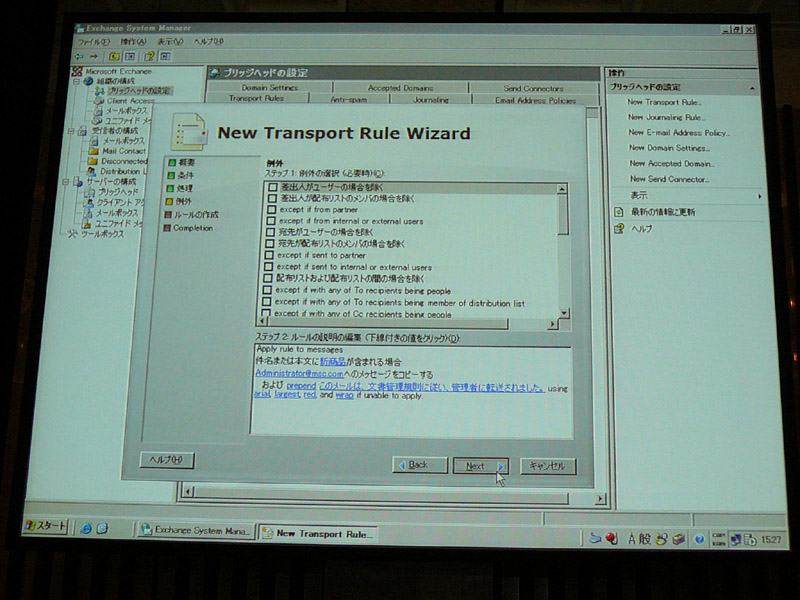Check 'except if from internal or external users'
Image resolution: width=800 pixels, height=600 pixels.
[x=271, y=221]
